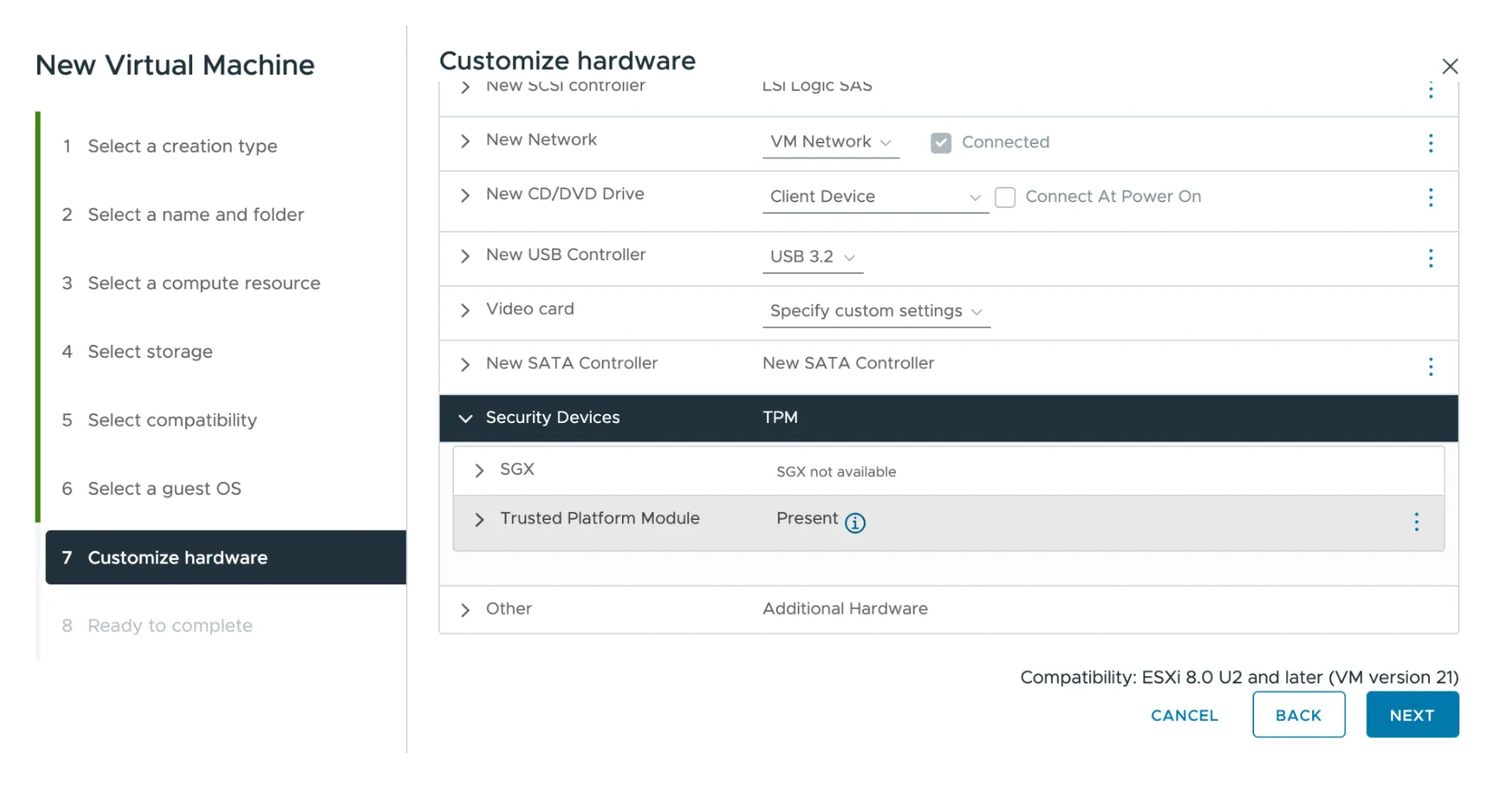
Task: Collapse the Security Devices section
Action: 466,418
